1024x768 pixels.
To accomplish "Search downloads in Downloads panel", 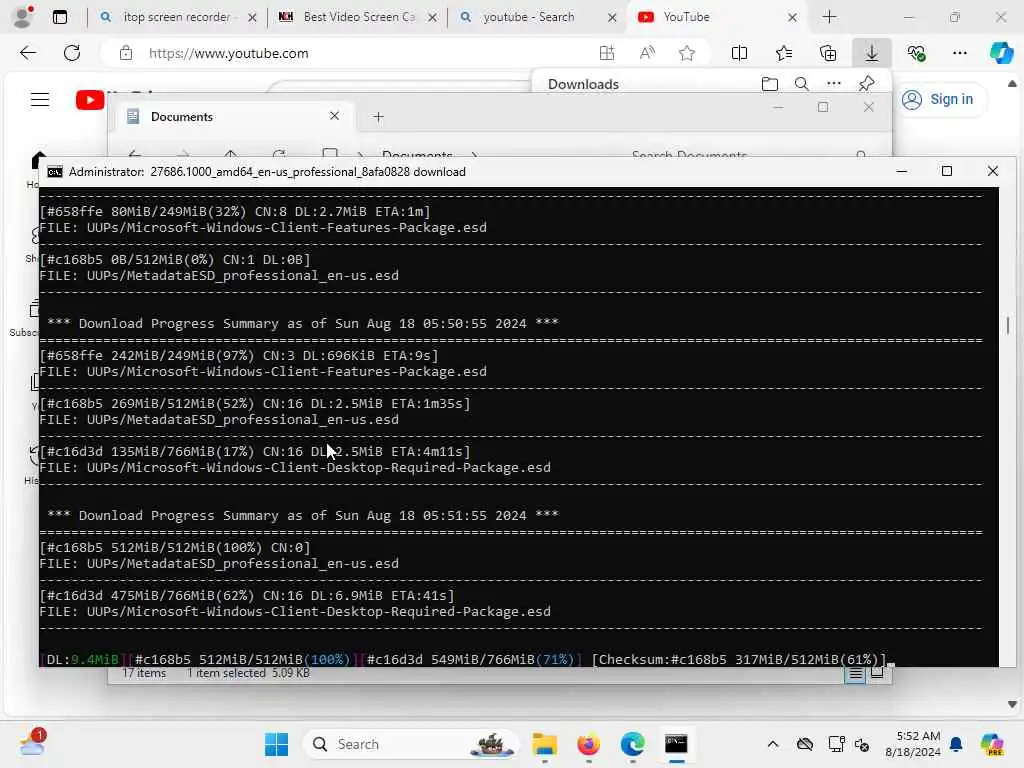I will click(x=801, y=84).
